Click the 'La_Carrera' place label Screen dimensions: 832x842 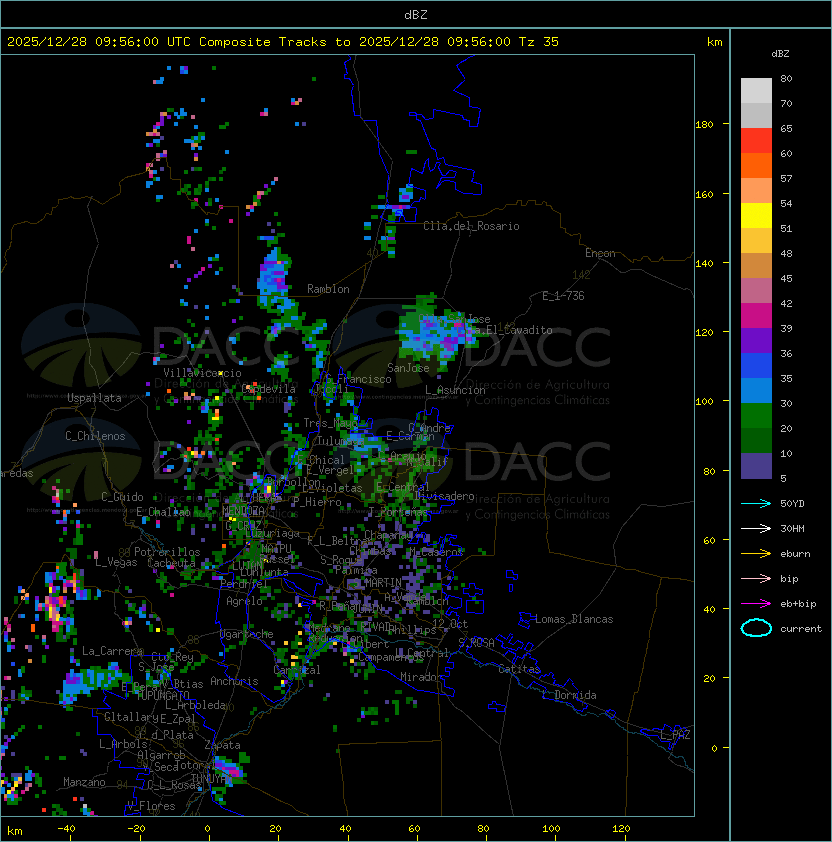(112, 651)
